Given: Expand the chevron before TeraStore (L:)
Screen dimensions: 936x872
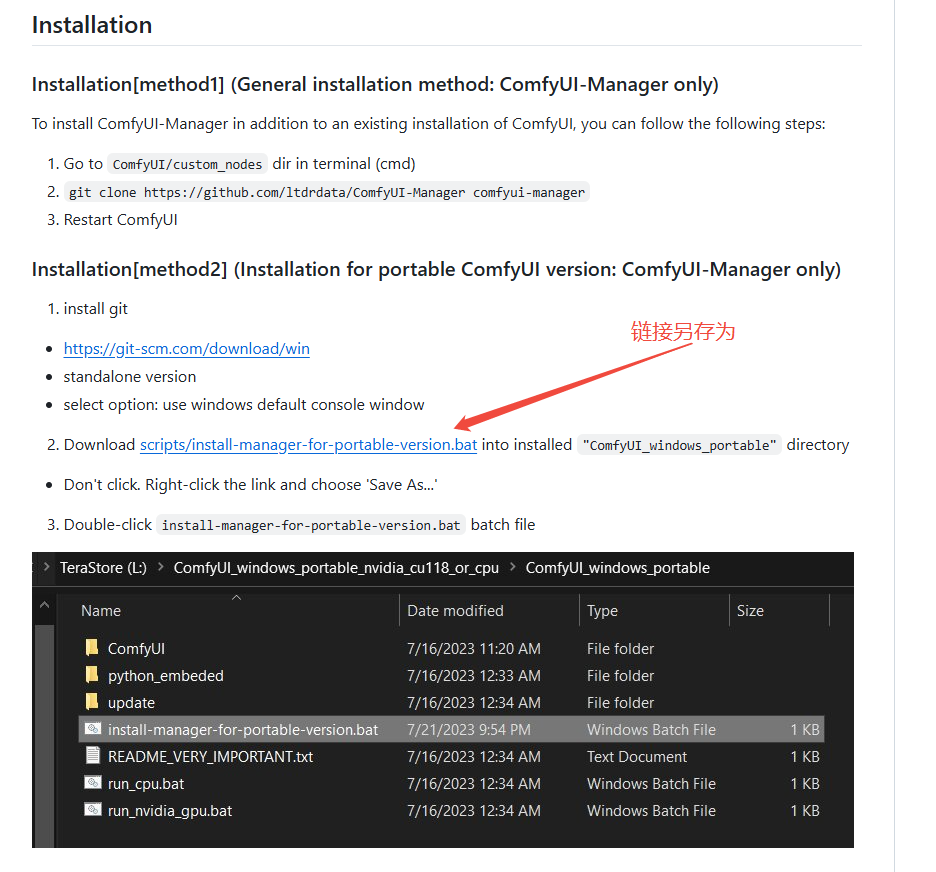Looking at the screenshot, I should click(x=45, y=567).
